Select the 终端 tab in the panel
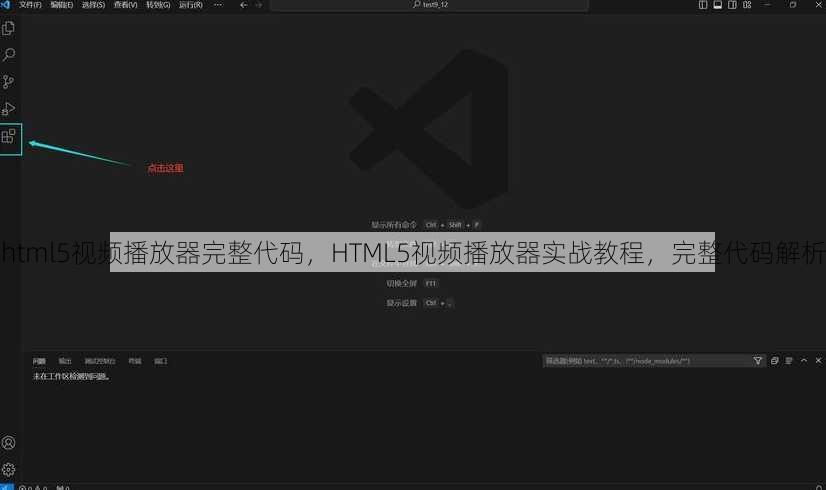This screenshot has height=490, width=826. tap(135, 361)
